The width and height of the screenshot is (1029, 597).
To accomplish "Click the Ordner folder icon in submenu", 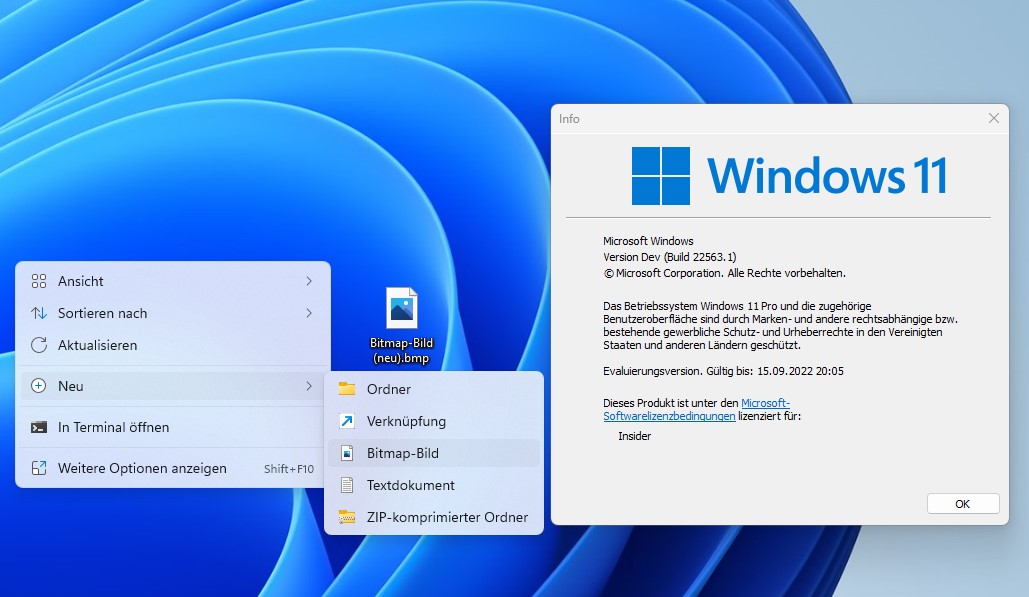I will (x=346, y=389).
